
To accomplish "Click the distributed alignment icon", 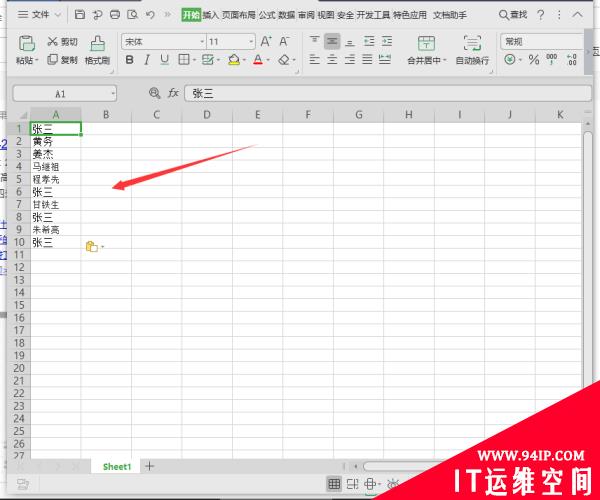I will point(385,60).
